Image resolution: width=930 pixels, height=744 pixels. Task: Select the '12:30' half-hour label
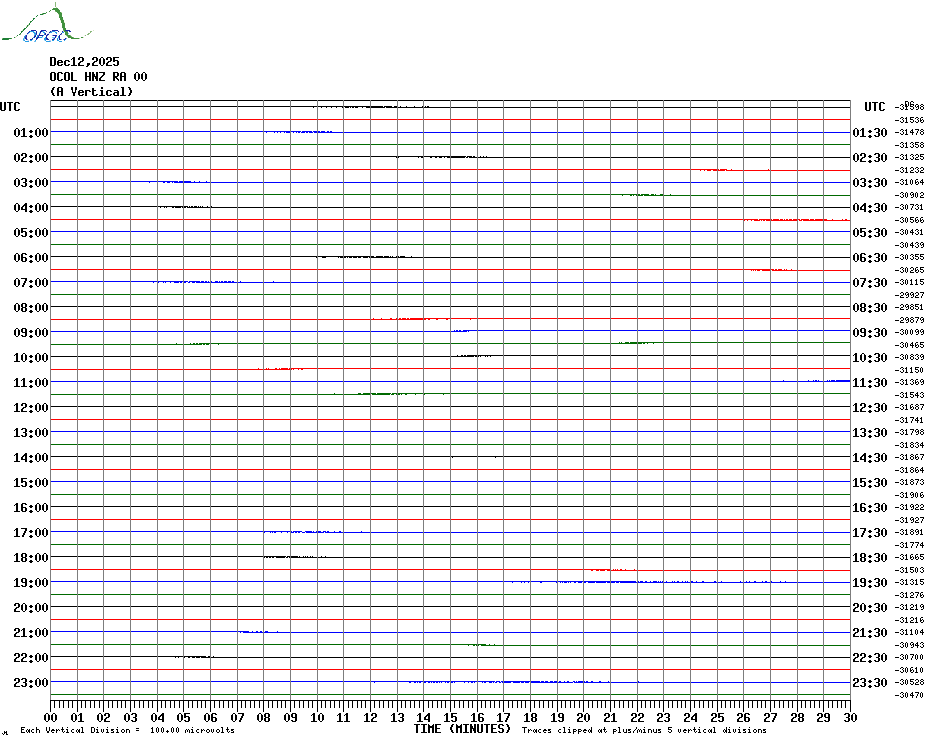pyautogui.click(x=870, y=408)
